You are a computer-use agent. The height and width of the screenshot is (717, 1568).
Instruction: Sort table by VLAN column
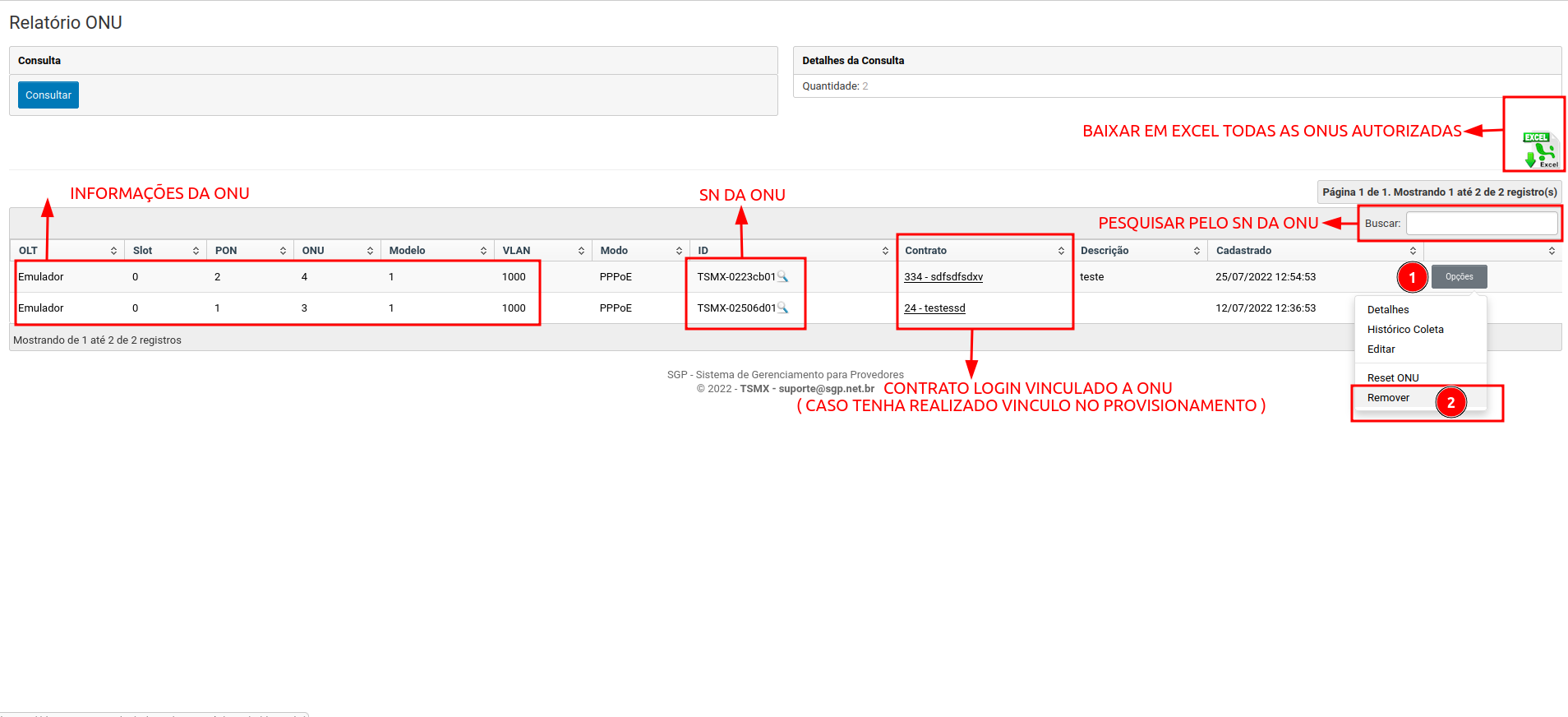(x=542, y=251)
